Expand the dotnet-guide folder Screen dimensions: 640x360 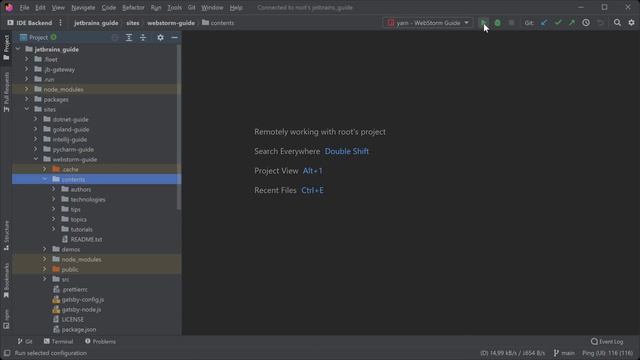[36, 119]
